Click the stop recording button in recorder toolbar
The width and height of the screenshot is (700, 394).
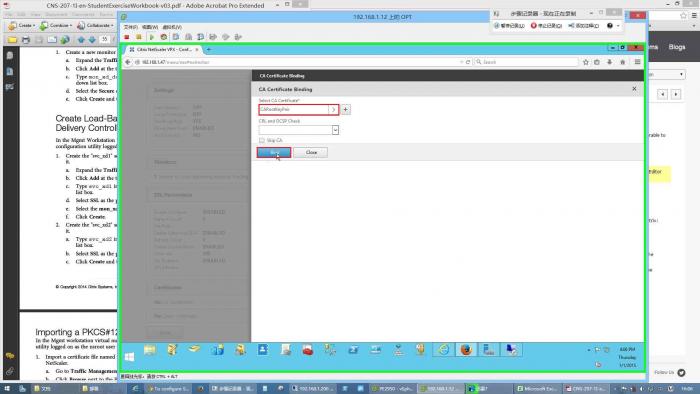coord(546,26)
